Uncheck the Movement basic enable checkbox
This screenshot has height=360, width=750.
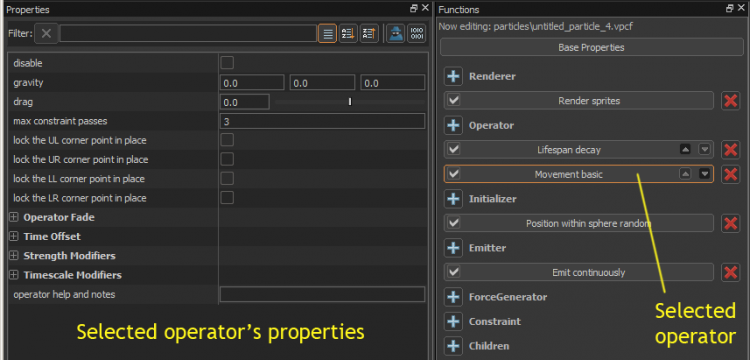click(x=453, y=174)
